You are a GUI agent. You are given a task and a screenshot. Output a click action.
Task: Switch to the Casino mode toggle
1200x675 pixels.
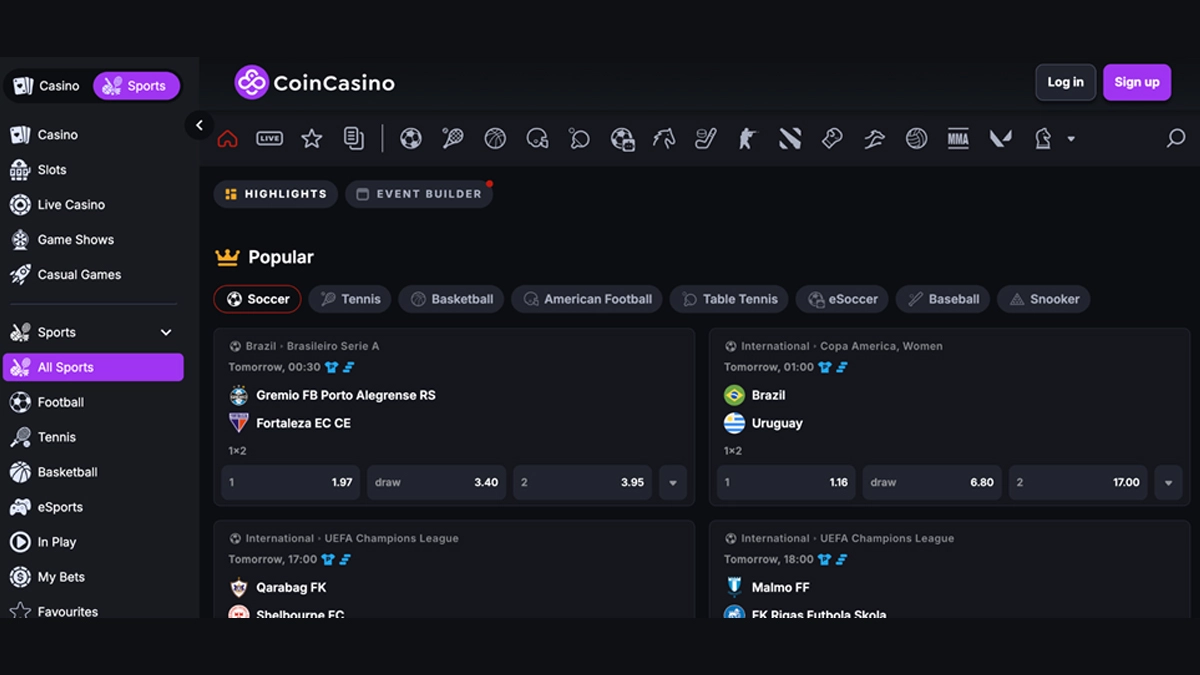pyautogui.click(x=47, y=86)
